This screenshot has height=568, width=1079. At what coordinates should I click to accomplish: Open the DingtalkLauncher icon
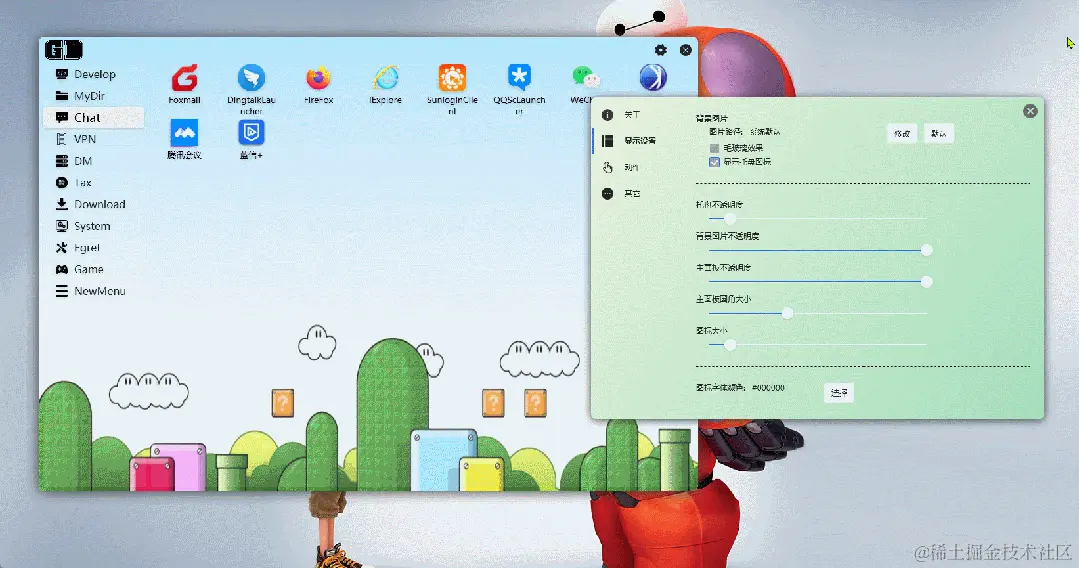(x=251, y=78)
